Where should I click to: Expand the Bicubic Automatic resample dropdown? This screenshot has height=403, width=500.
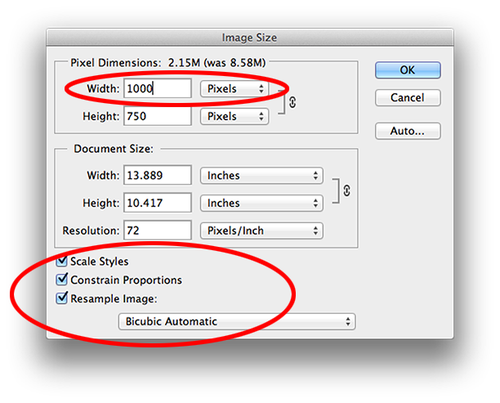click(237, 322)
